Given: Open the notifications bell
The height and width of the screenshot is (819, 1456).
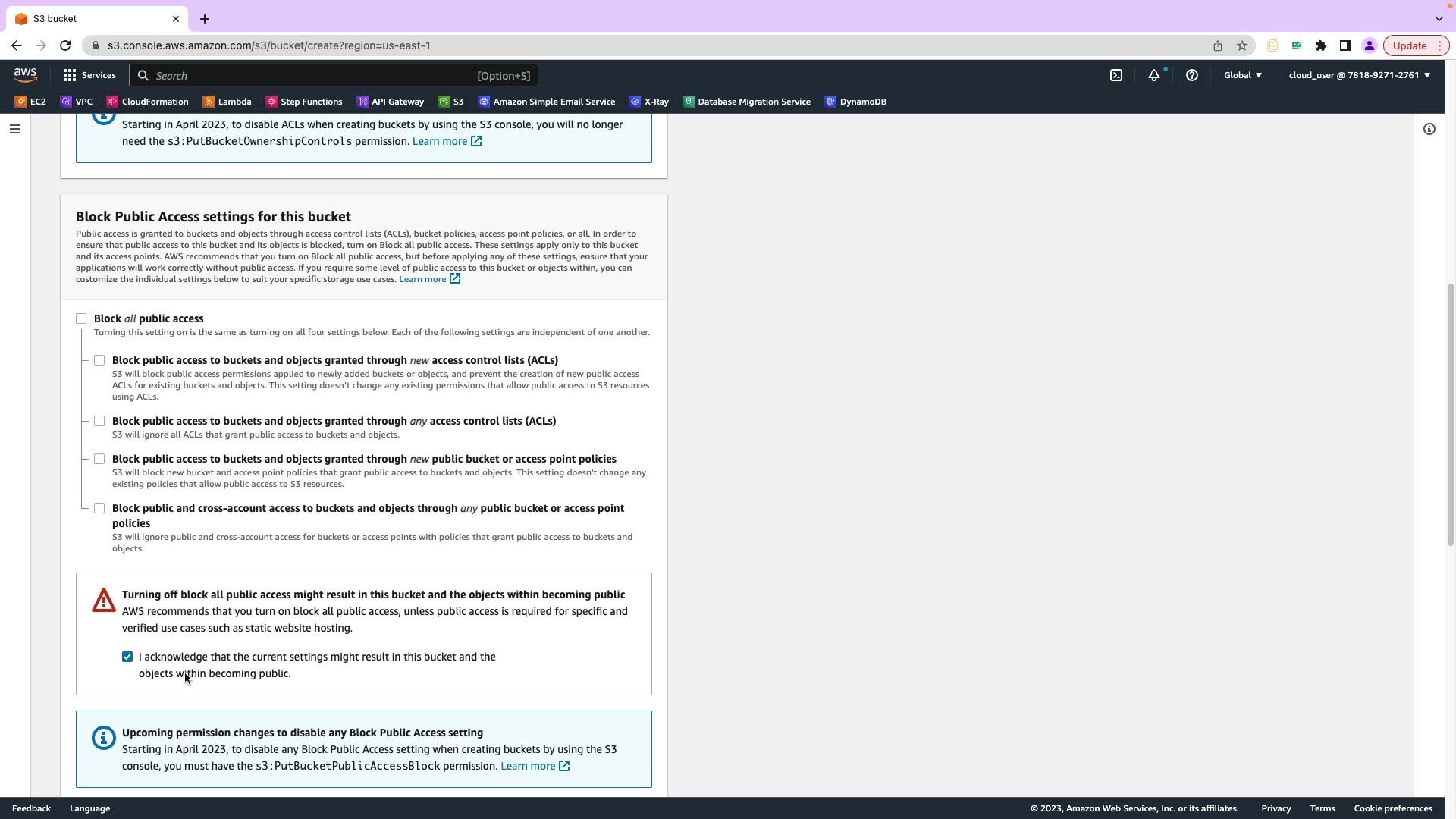Looking at the screenshot, I should coord(1153,75).
